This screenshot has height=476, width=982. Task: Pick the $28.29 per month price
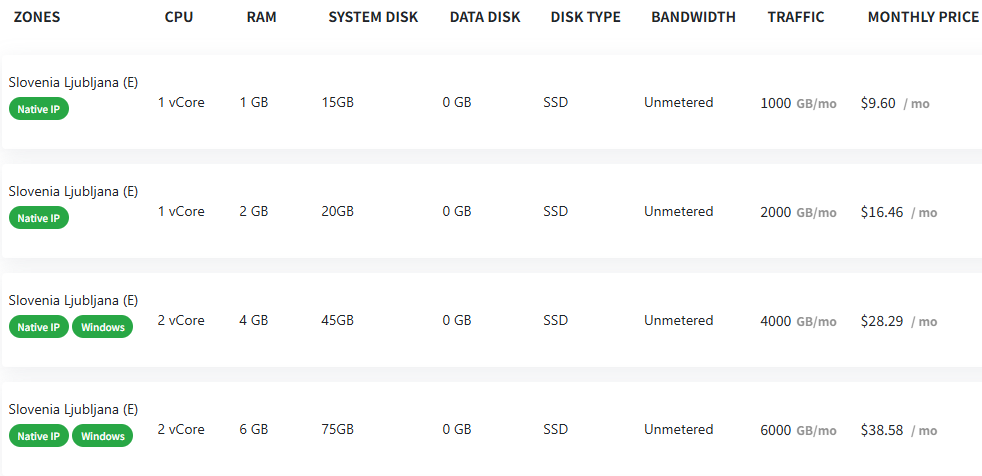tap(881, 321)
